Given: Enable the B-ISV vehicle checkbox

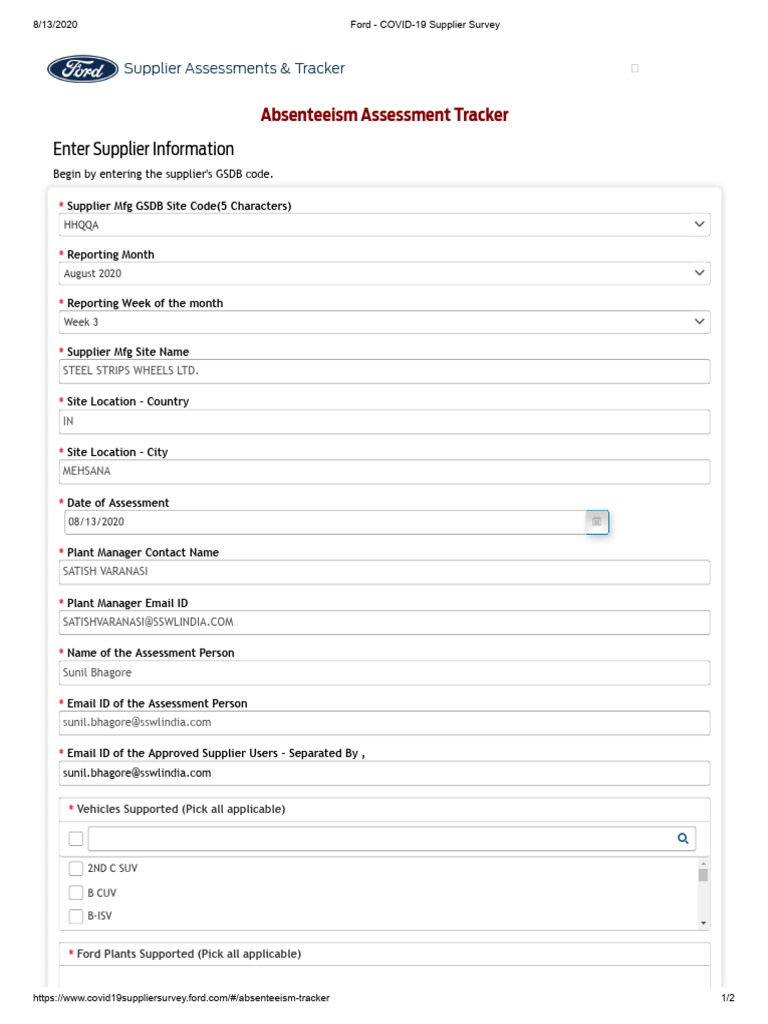Looking at the screenshot, I should point(76,916).
